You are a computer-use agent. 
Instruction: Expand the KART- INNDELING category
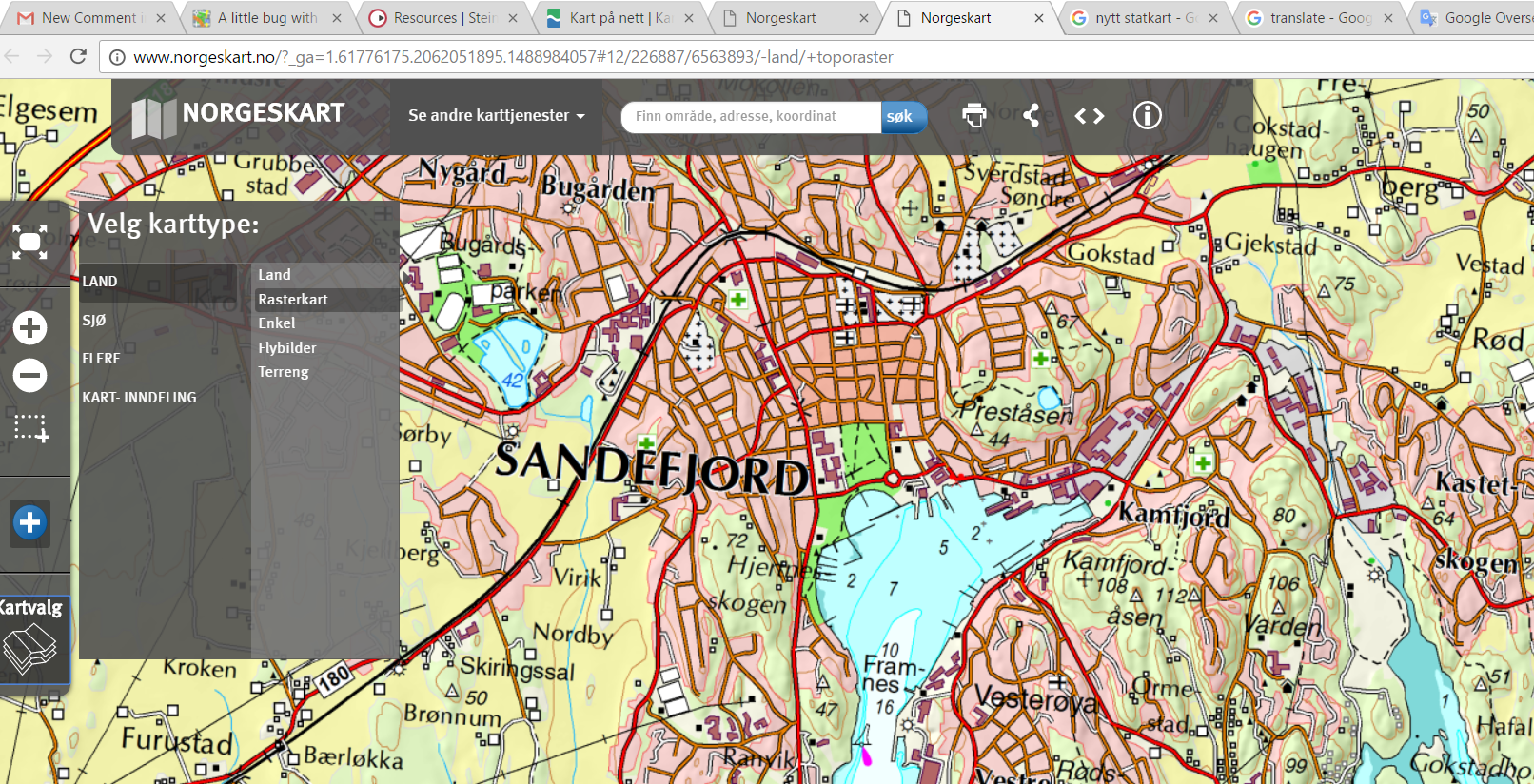pos(139,398)
